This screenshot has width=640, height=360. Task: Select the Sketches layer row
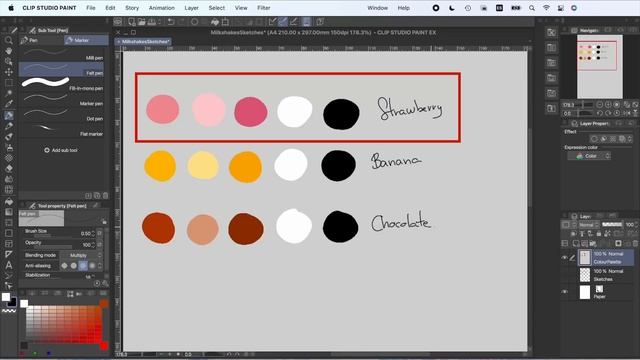(606, 275)
